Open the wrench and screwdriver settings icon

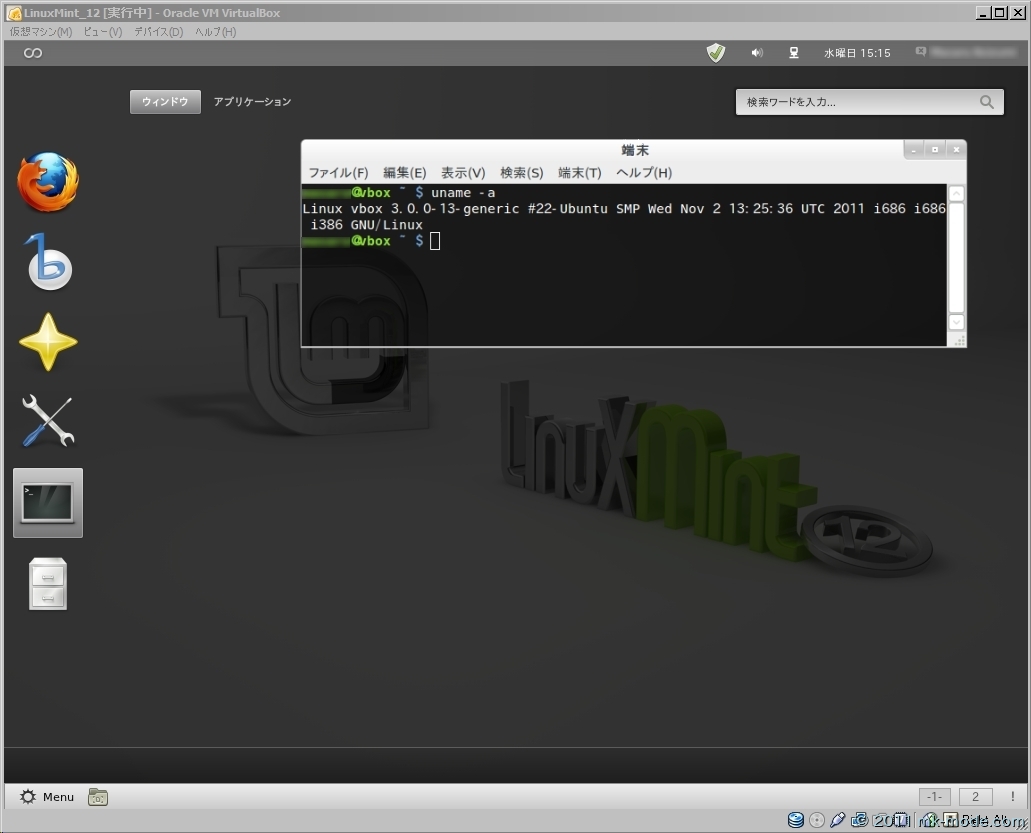[x=48, y=421]
